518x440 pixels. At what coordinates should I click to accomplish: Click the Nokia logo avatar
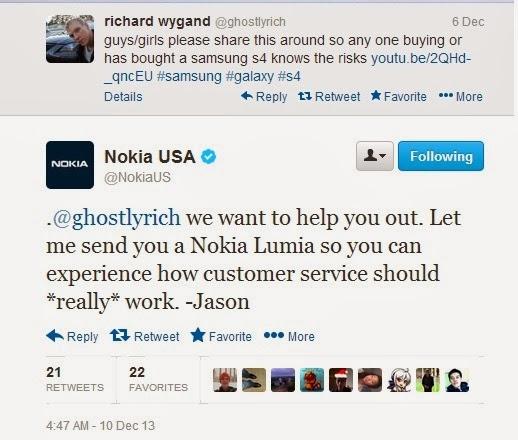click(x=70, y=165)
